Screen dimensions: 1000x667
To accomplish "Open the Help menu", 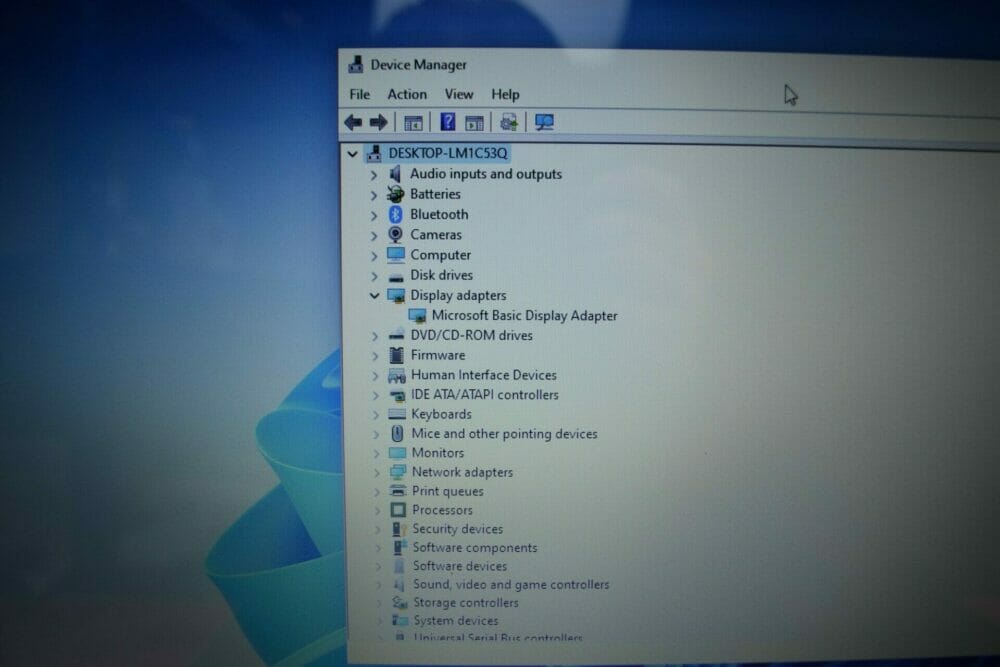I will click(505, 94).
